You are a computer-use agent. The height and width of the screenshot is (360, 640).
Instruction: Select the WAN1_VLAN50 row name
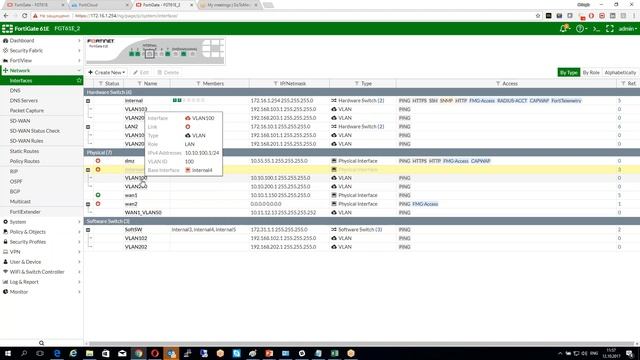pos(143,213)
